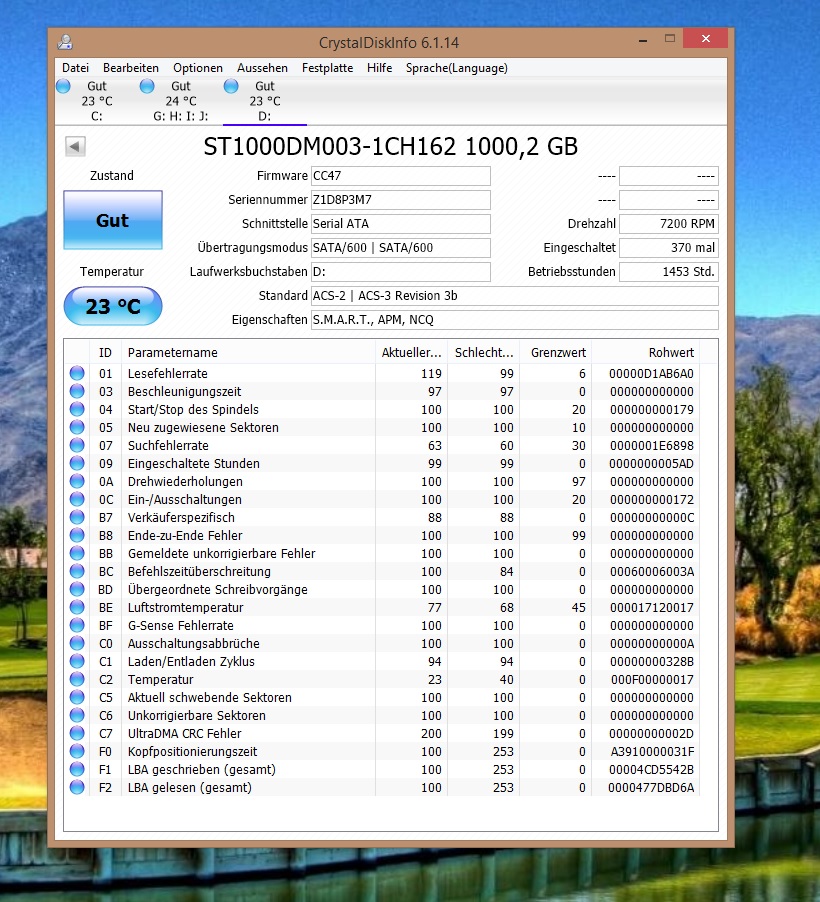Select the Gemeldete unkorrigierbare Fehler row
This screenshot has height=902, width=820.
[x=382, y=553]
